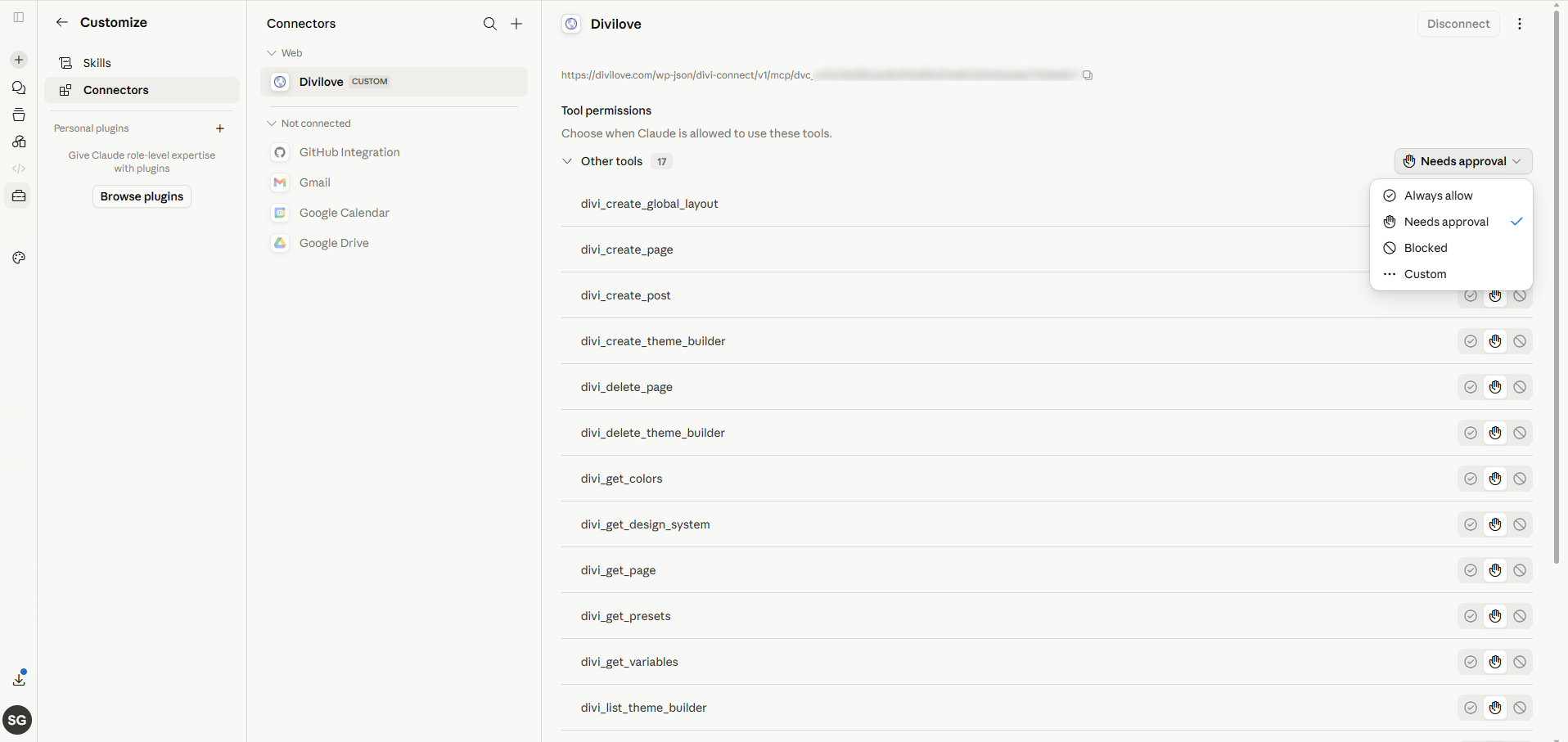Open the Artifacts icon in sidebar
The image size is (1568, 742).
coord(19,142)
